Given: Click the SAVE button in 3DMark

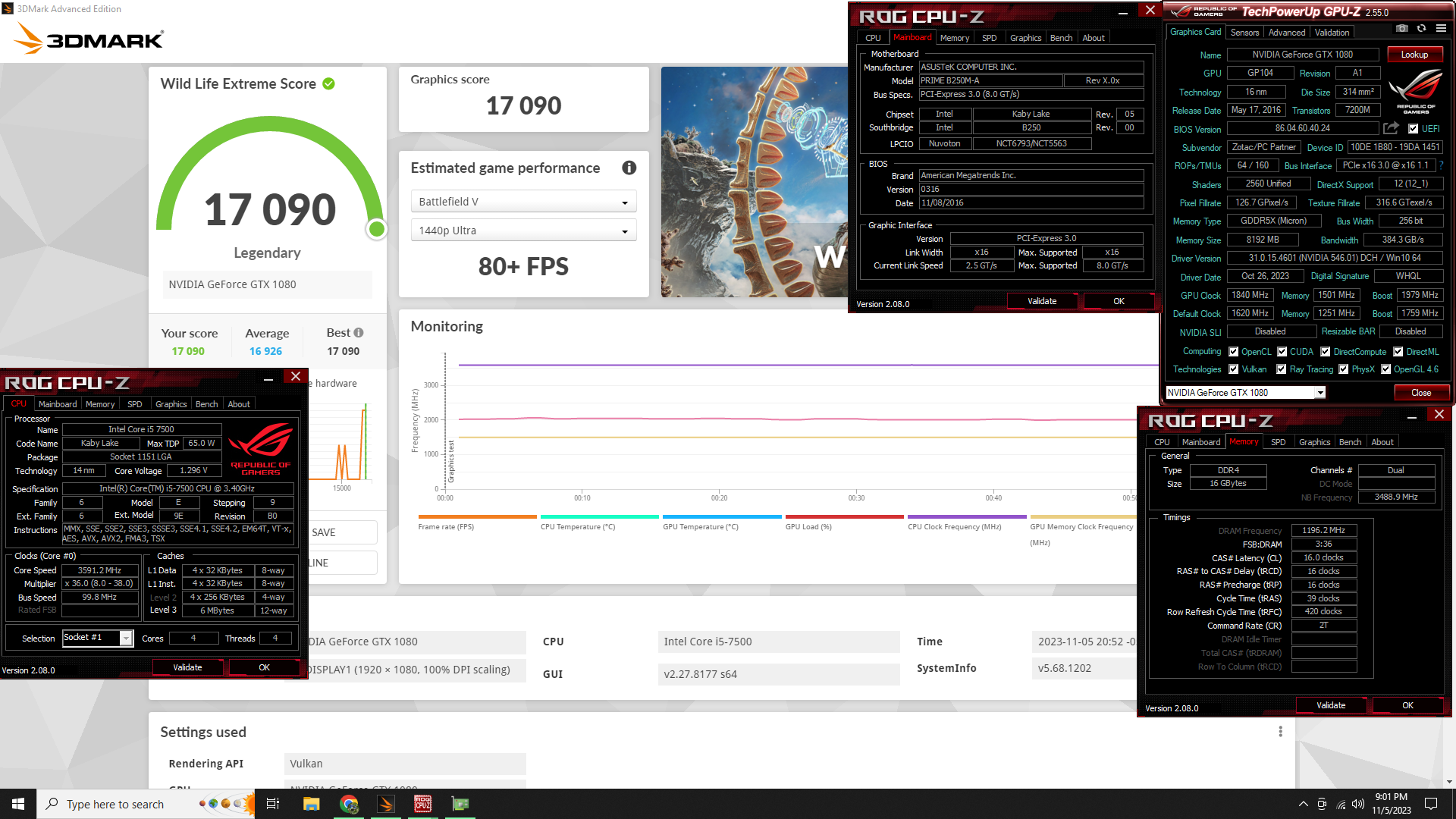Looking at the screenshot, I should (342, 532).
